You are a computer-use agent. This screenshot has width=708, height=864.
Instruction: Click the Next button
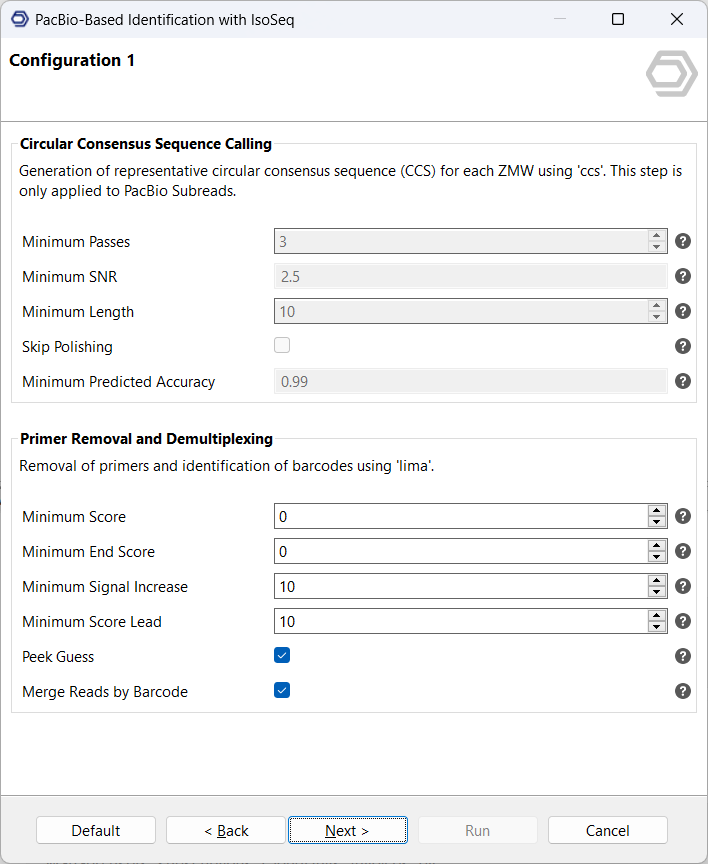(347, 830)
